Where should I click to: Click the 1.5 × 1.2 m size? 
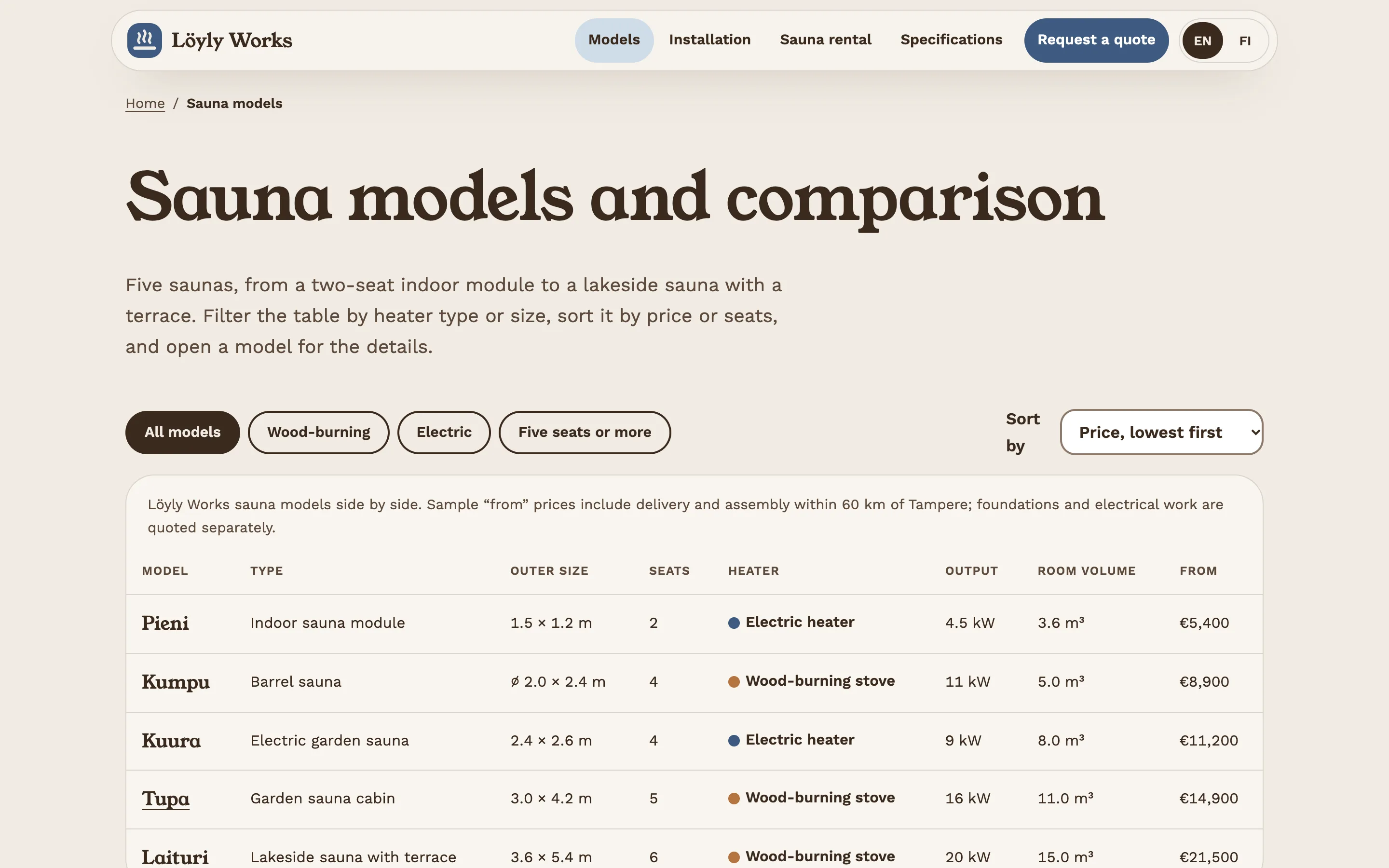(551, 623)
